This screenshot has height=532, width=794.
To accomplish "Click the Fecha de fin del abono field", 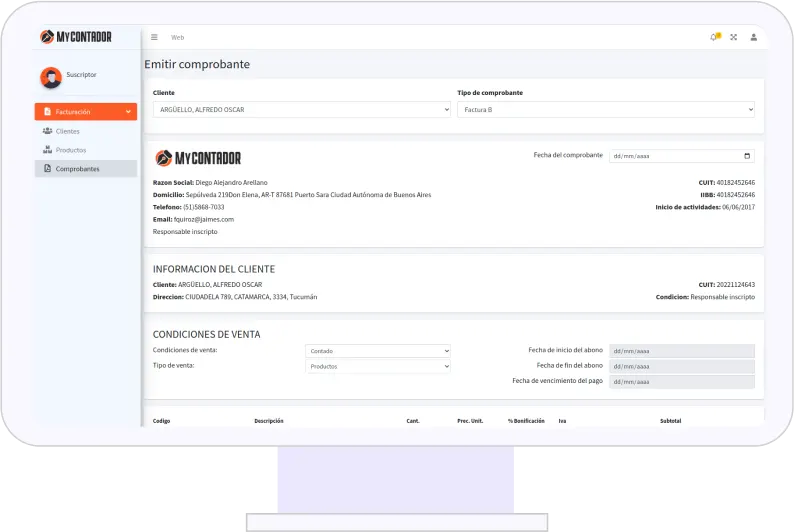I will click(x=681, y=366).
